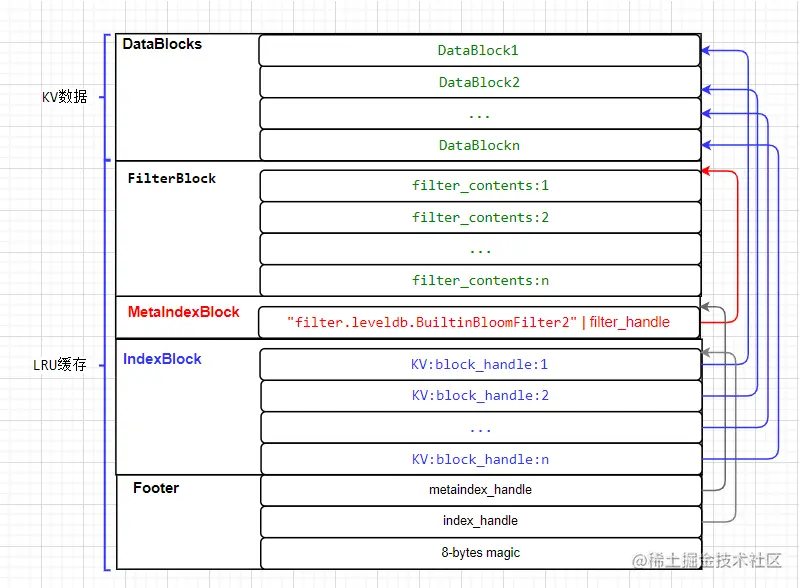Select the FilterBlock section label
This screenshot has width=800, height=588.
[172, 179]
